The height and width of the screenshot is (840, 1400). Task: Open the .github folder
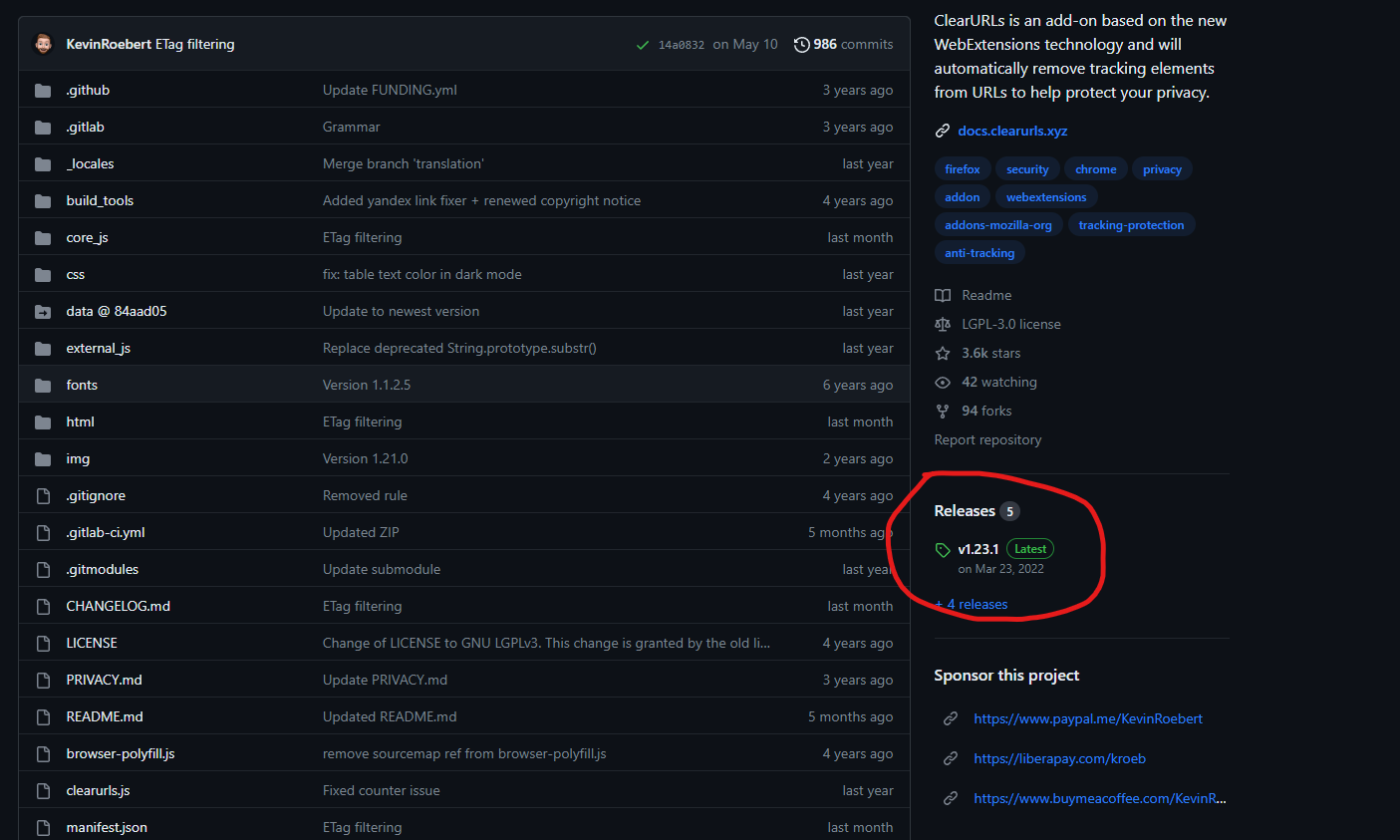pos(88,91)
